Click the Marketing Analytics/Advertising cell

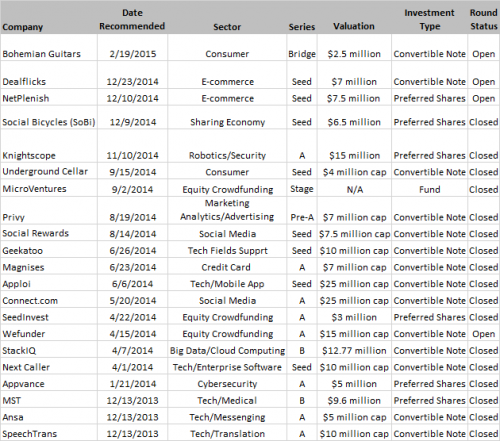pyautogui.click(x=227, y=210)
